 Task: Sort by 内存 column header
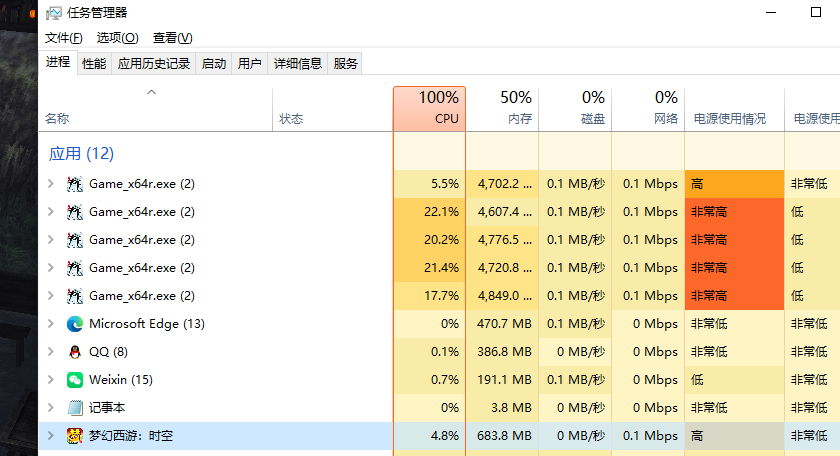(x=503, y=108)
